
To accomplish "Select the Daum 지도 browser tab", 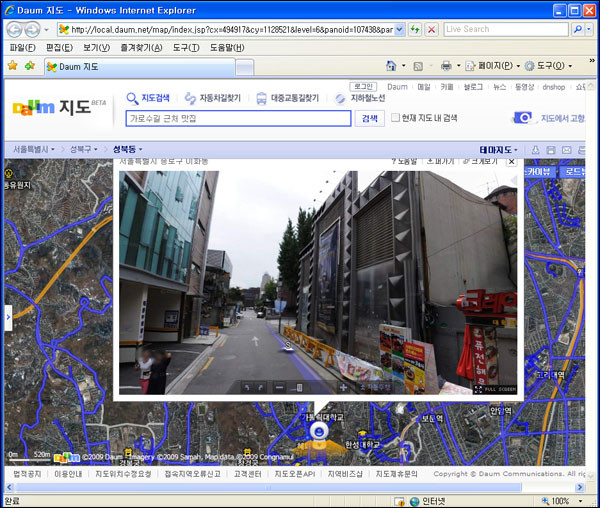I will click(x=139, y=67).
